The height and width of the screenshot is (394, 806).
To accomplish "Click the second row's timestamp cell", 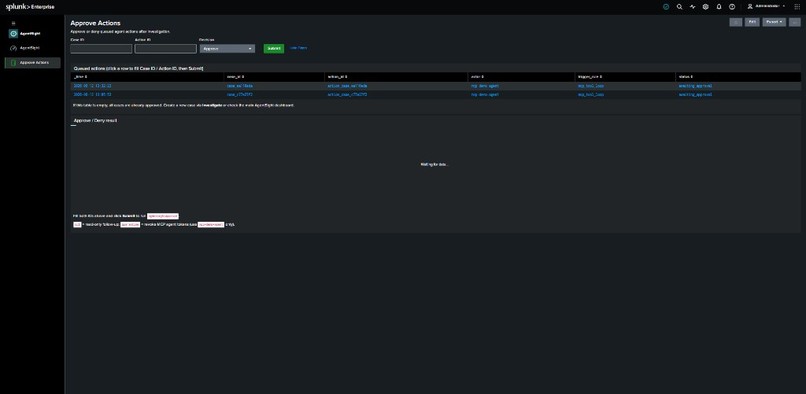I will pyautogui.click(x=93, y=95).
